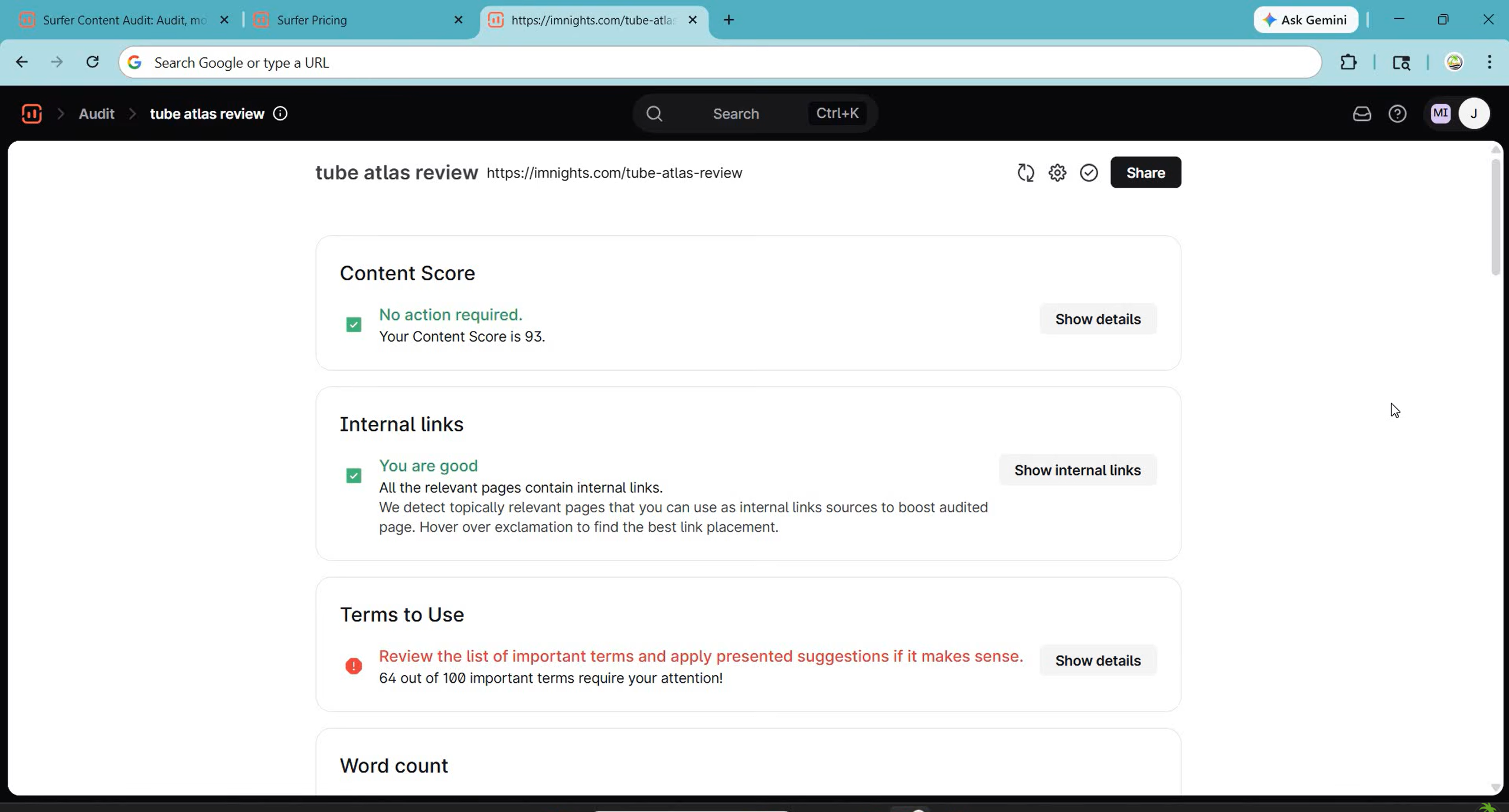
Task: Click the inbox notifications icon
Action: pos(1361,113)
